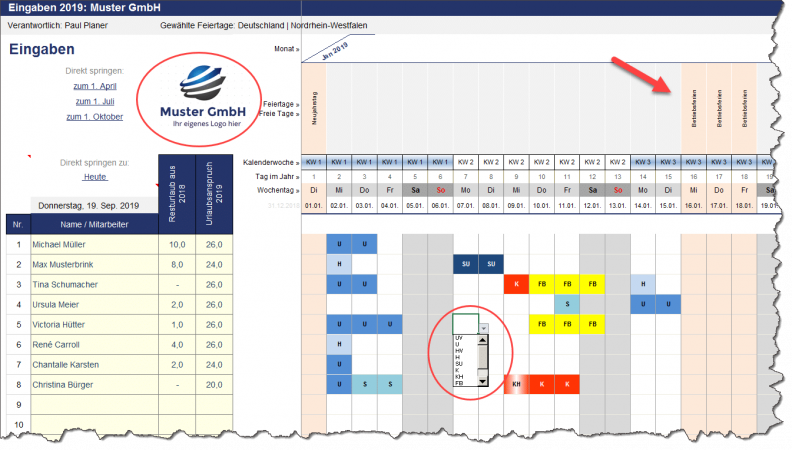Select 'FB' entry in the dropdown list
The height and width of the screenshot is (450, 792).
coord(459,383)
